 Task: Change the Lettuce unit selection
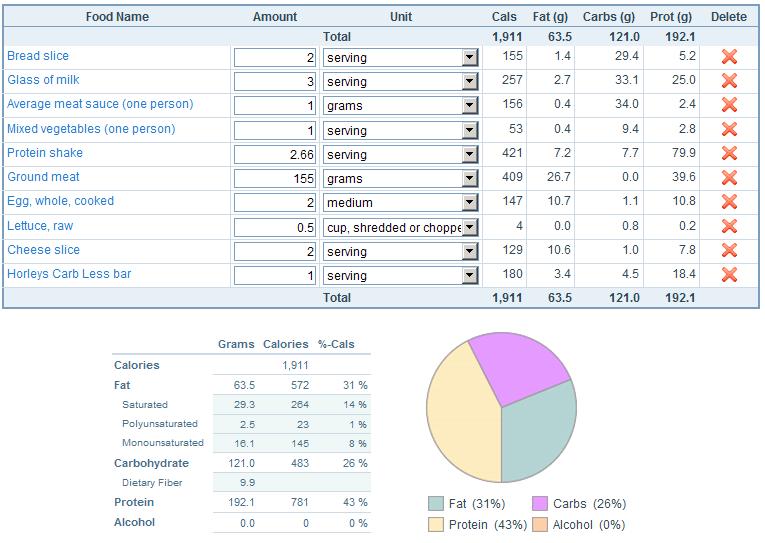click(x=469, y=227)
